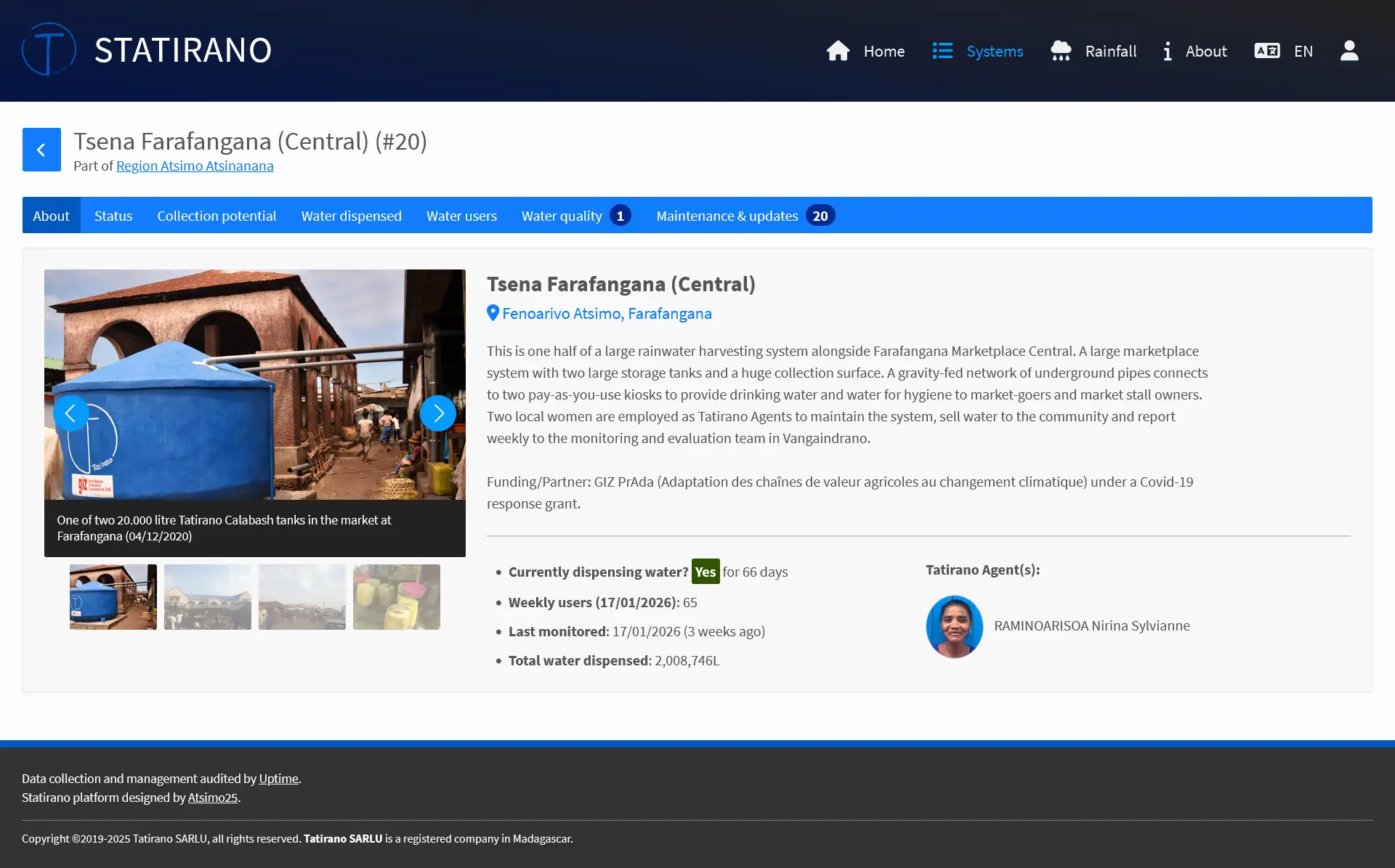Screen dimensions: 1395x868
Task: Select the Water quality tab
Action: tap(562, 216)
